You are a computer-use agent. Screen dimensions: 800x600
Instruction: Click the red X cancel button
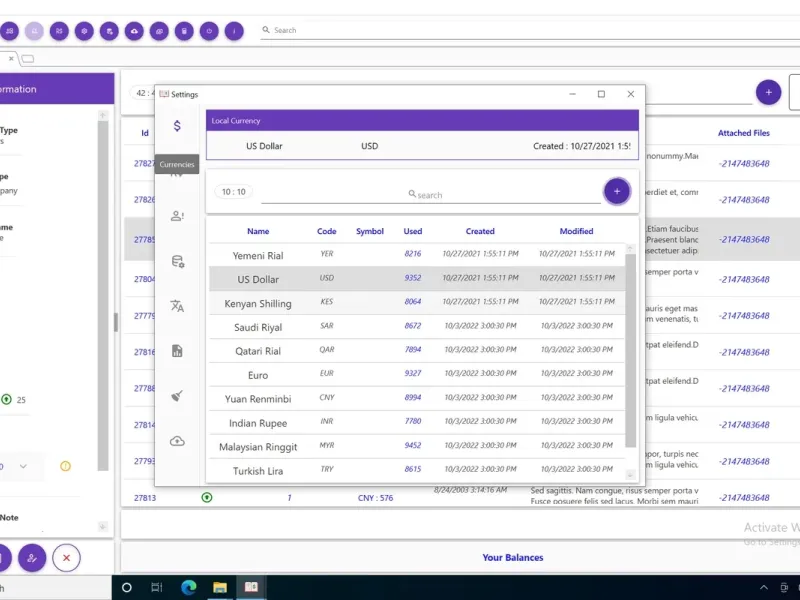coord(66,558)
